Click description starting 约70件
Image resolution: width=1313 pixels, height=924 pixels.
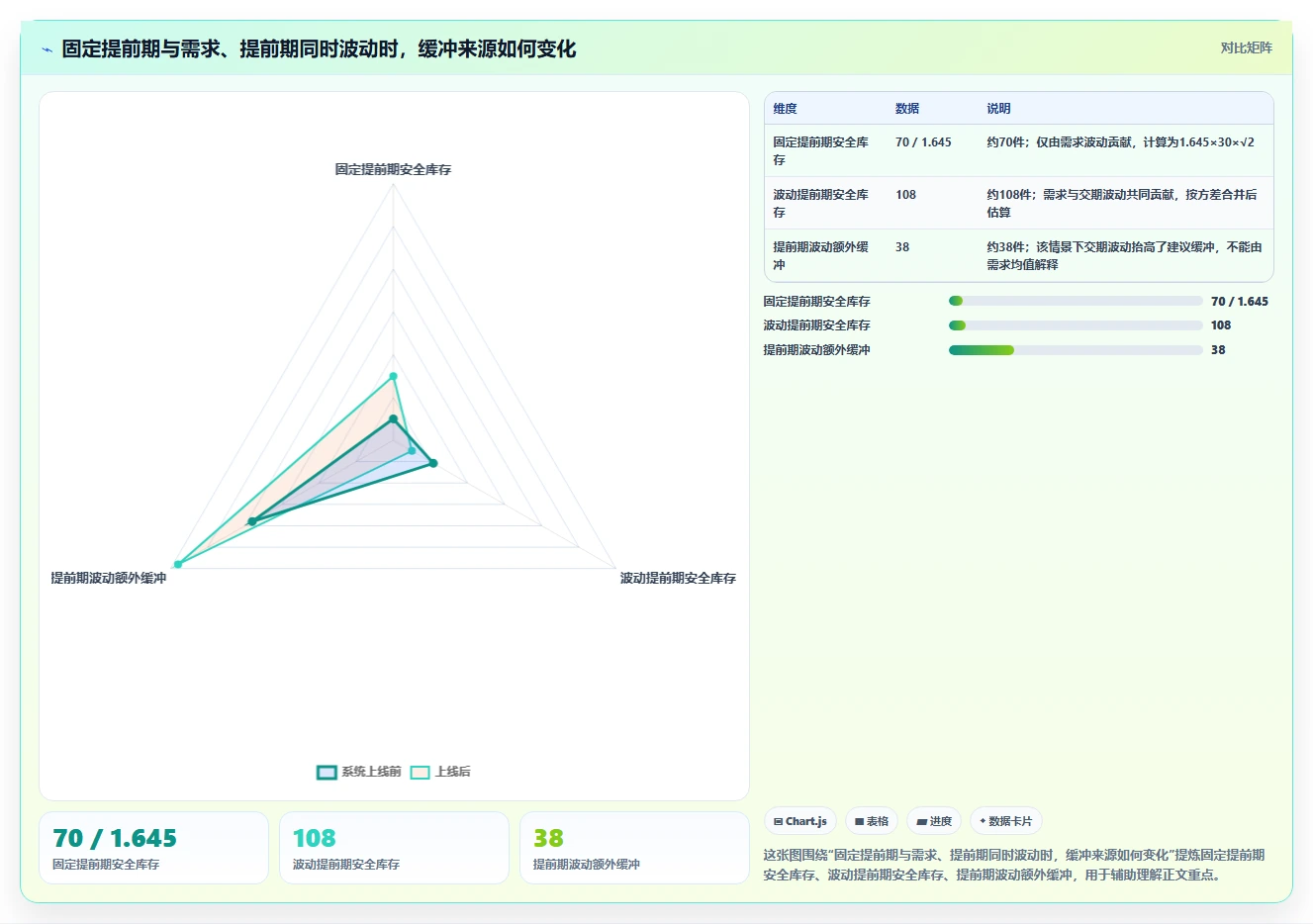point(1120,142)
